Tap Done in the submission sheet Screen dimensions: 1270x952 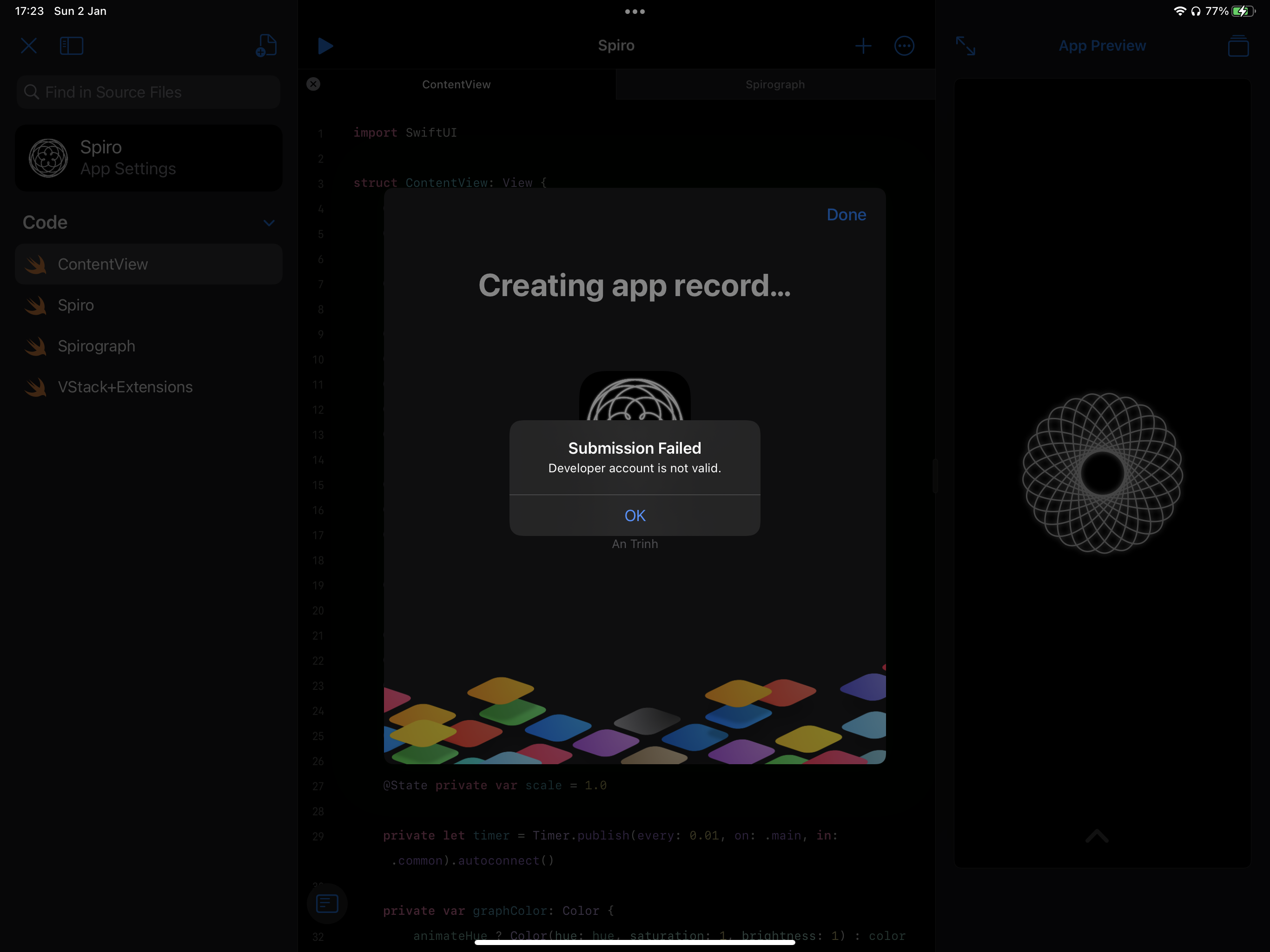[846, 215]
